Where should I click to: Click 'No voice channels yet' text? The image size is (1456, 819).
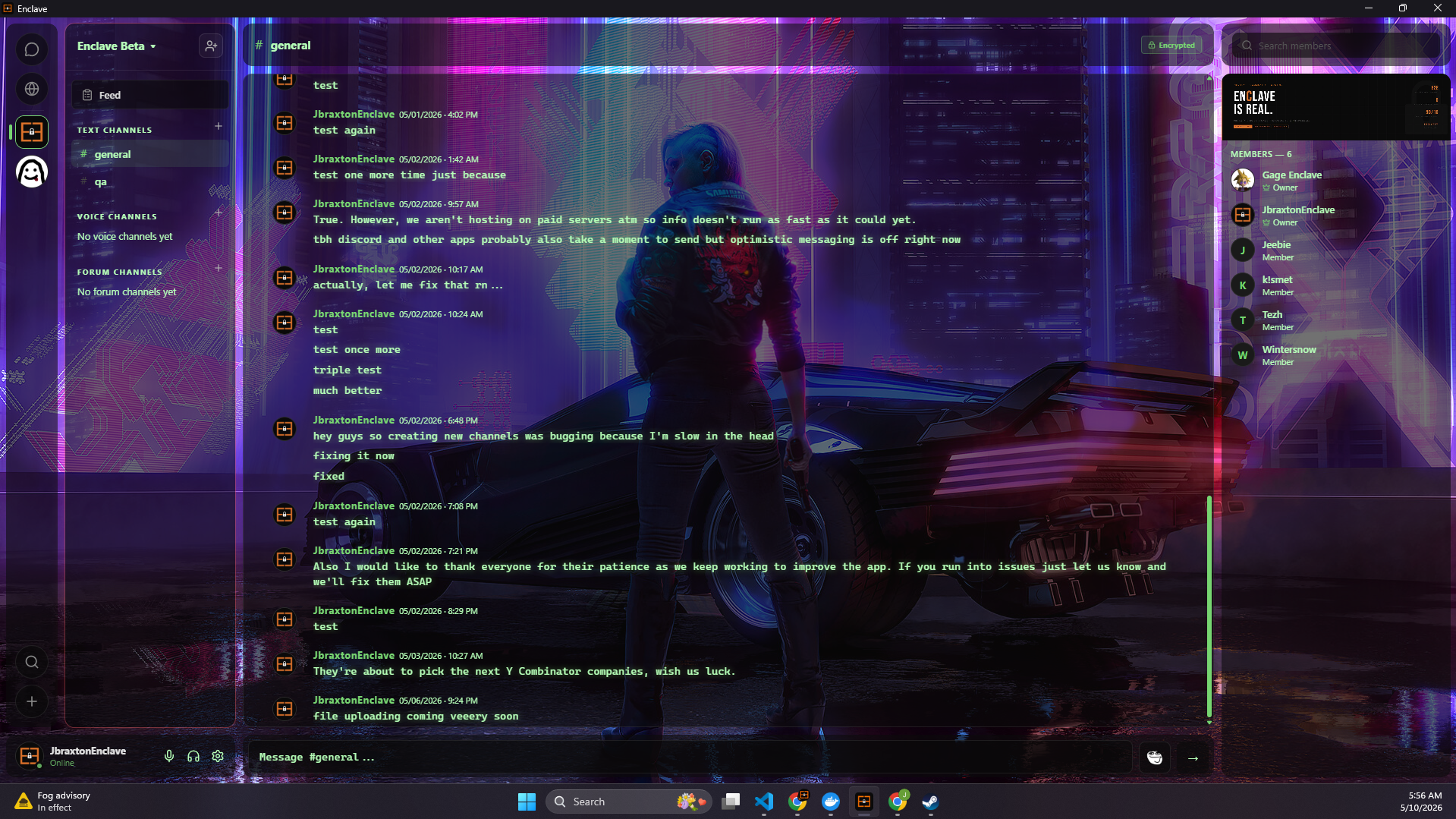coord(124,237)
